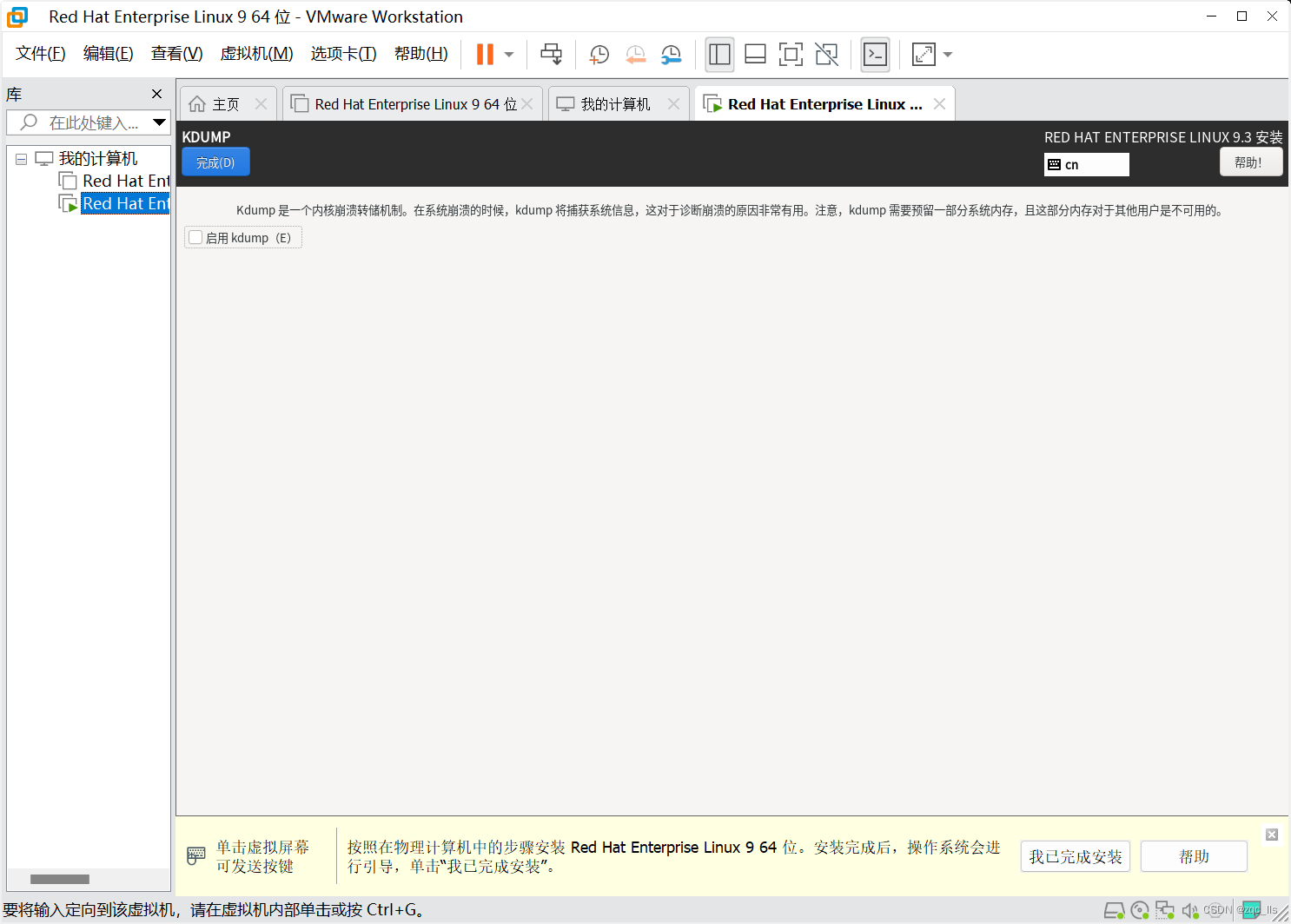Viewport: 1291px width, 924px height.
Task: Click the message log icon in status bar
Action: (1251, 910)
